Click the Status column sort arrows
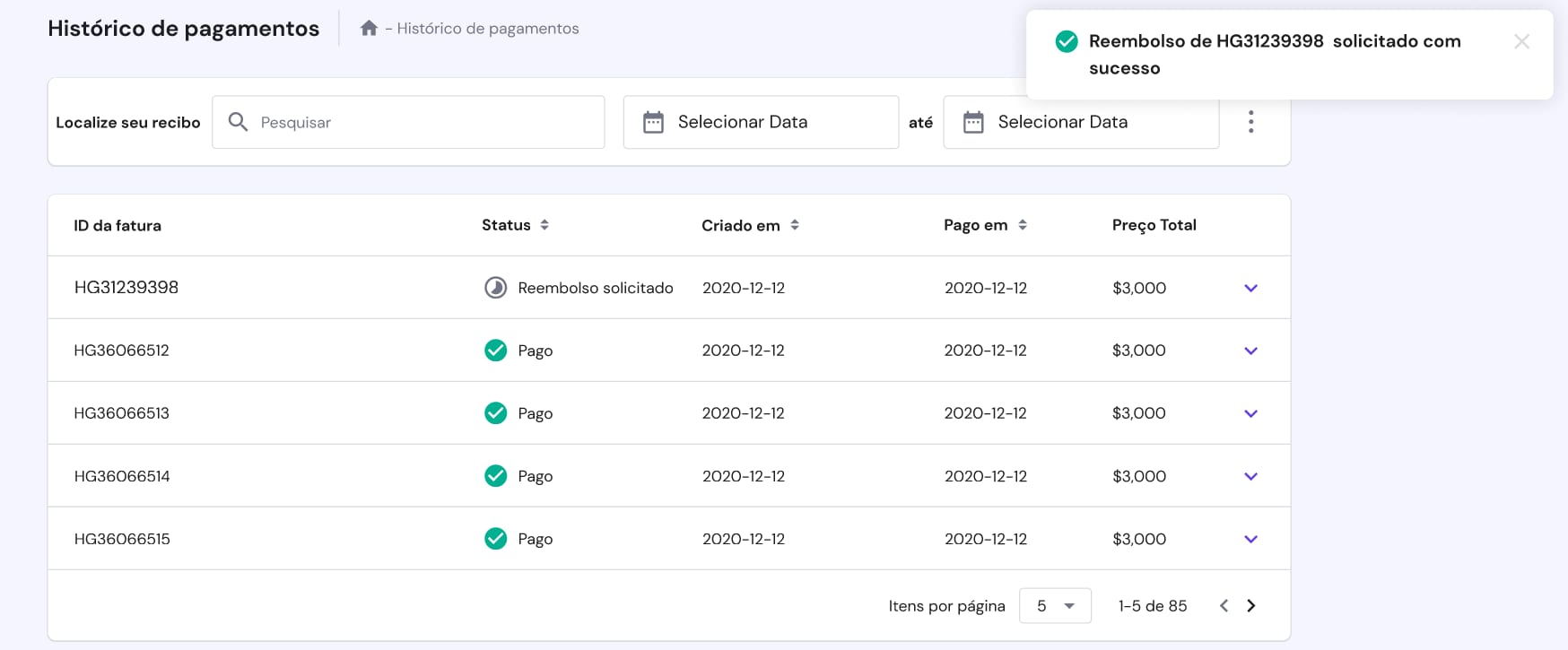1568x650 pixels. pyautogui.click(x=544, y=225)
